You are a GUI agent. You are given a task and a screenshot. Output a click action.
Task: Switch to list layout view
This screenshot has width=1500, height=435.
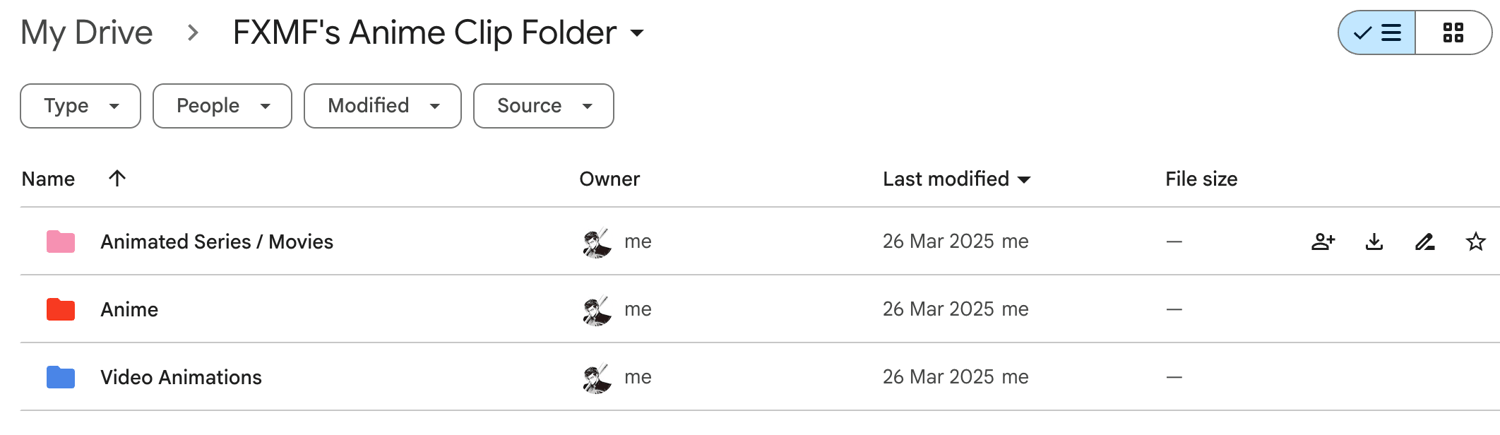click(x=1377, y=33)
